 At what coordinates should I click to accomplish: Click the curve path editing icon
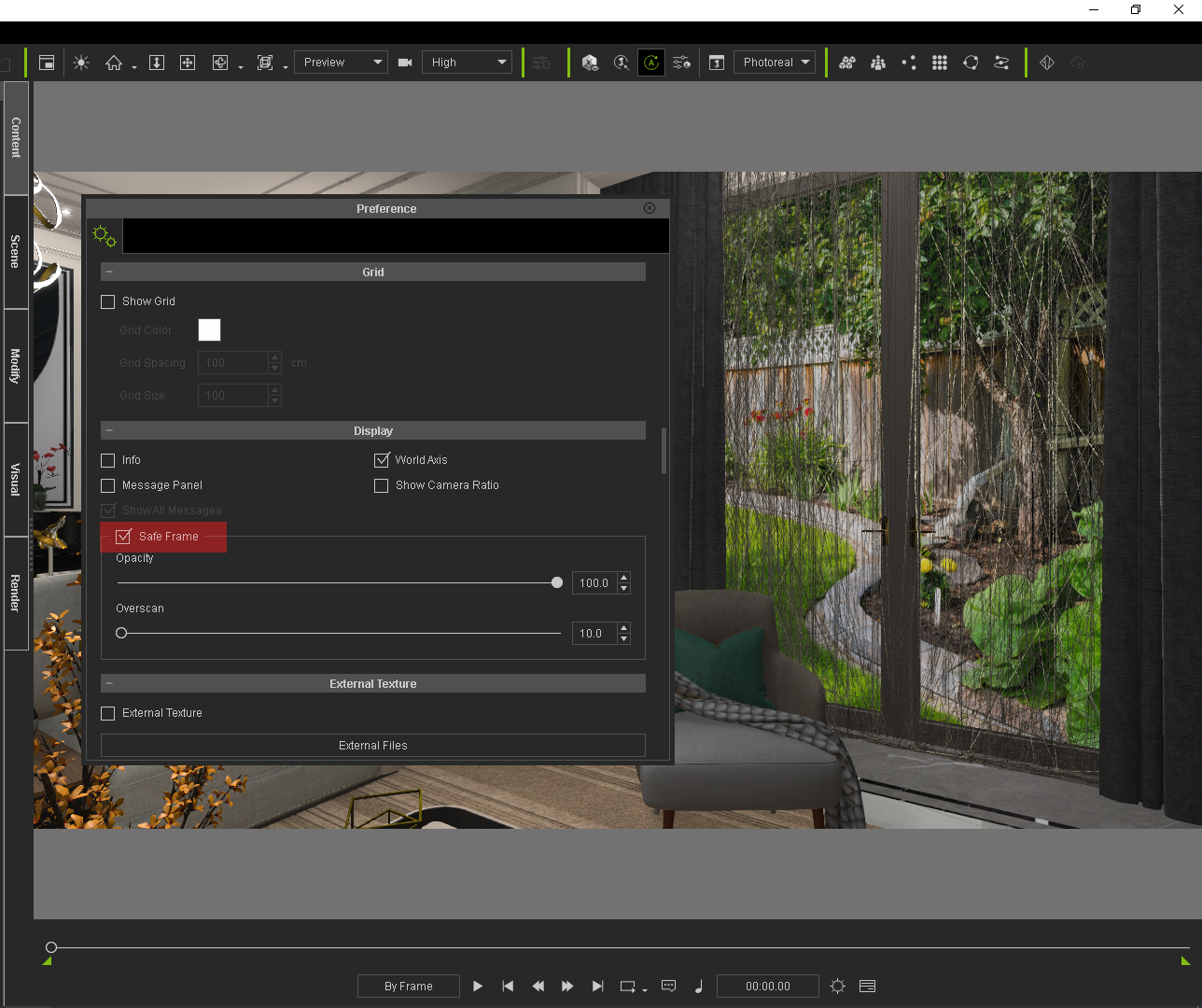coord(1001,63)
